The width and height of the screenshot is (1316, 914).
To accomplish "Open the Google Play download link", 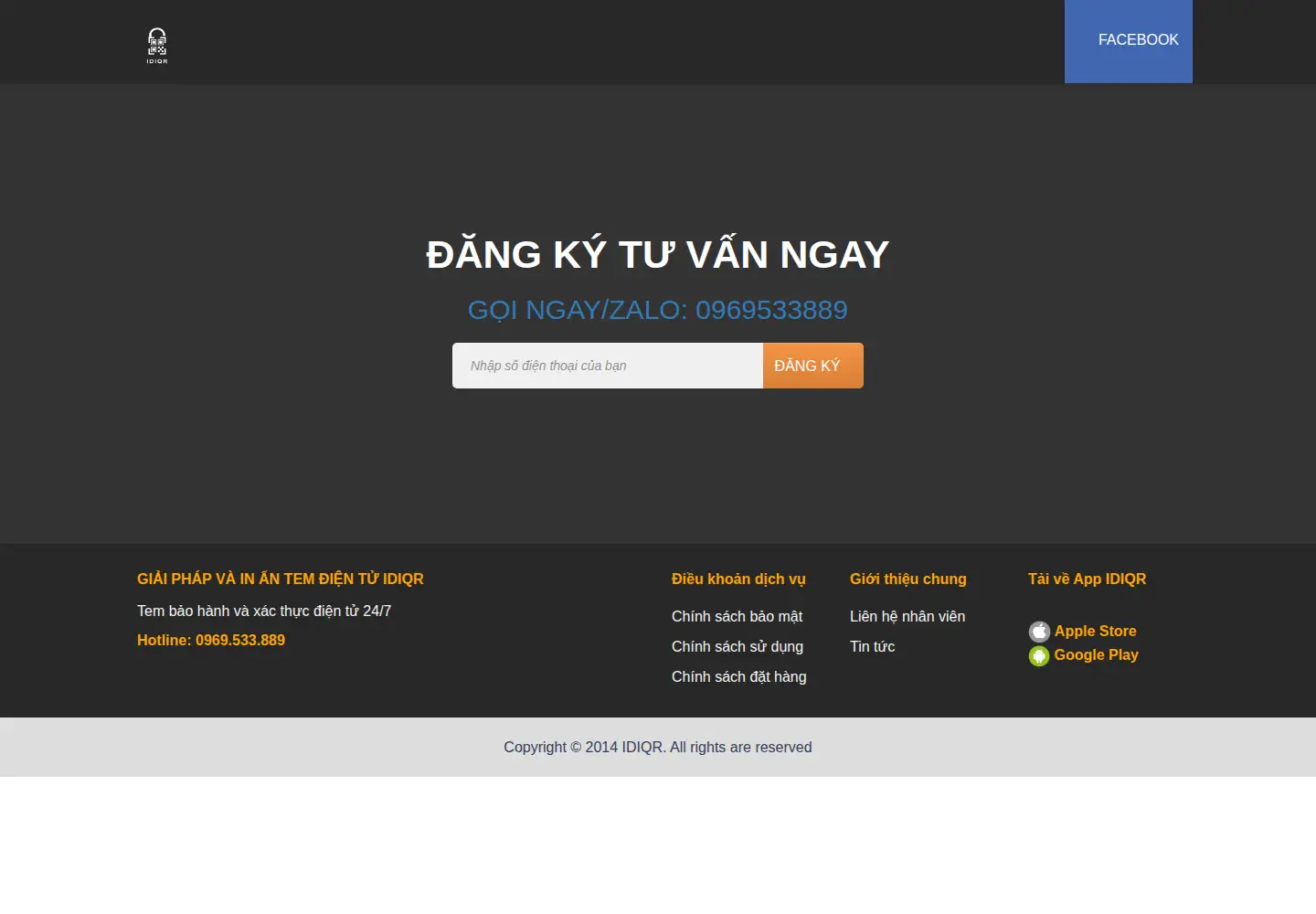I will click(1096, 654).
